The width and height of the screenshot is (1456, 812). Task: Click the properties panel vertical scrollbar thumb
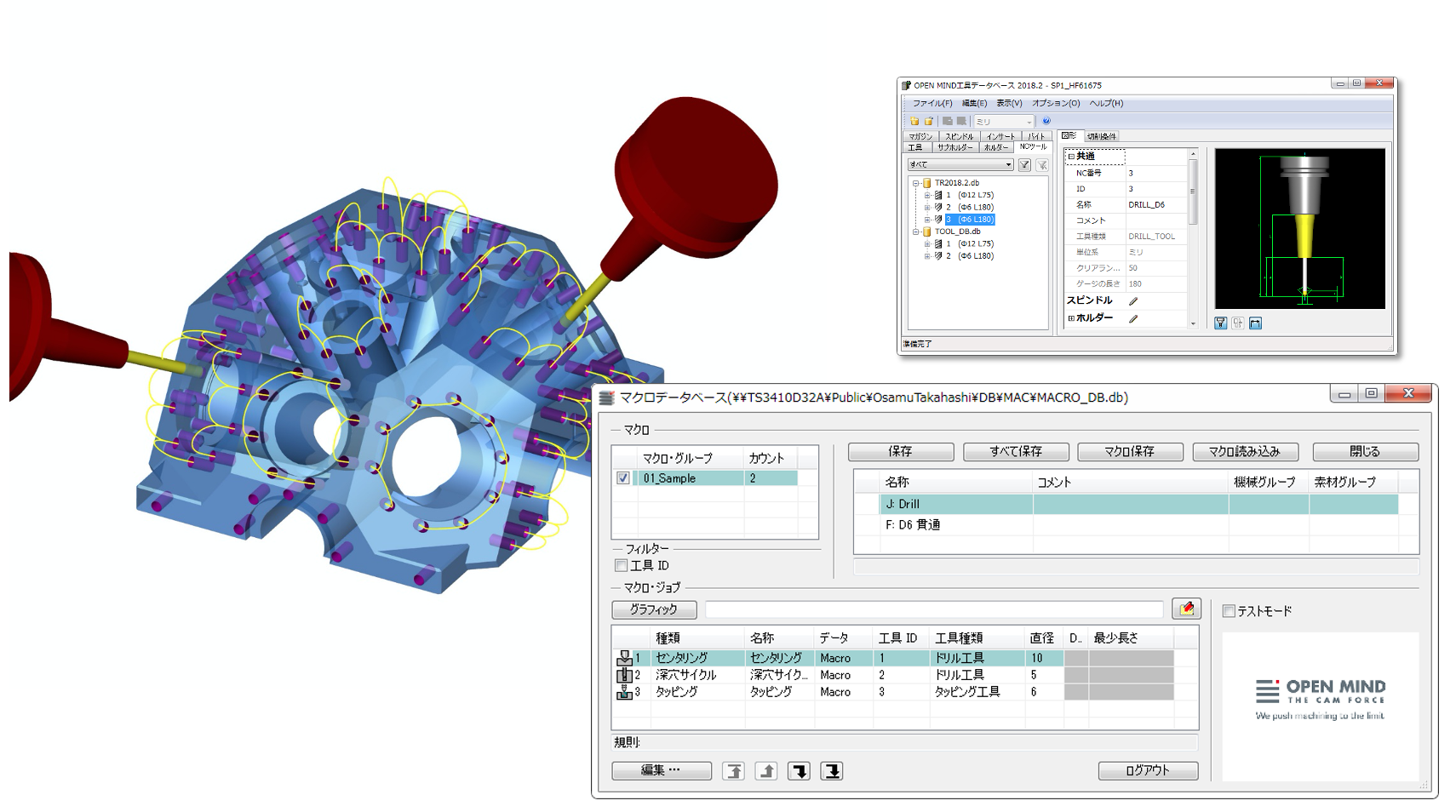[x=1193, y=193]
